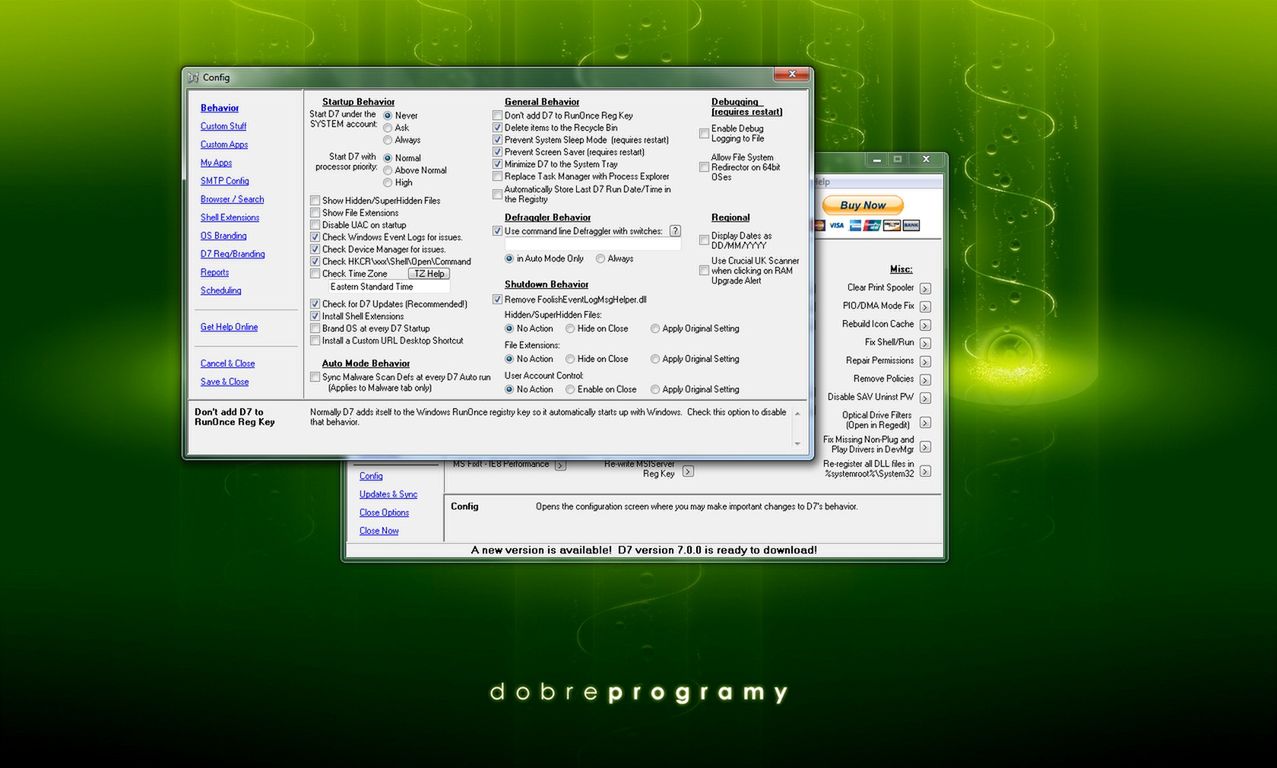1277x768 pixels.
Task: Click Close Options in D7 main window
Action: 384,513
